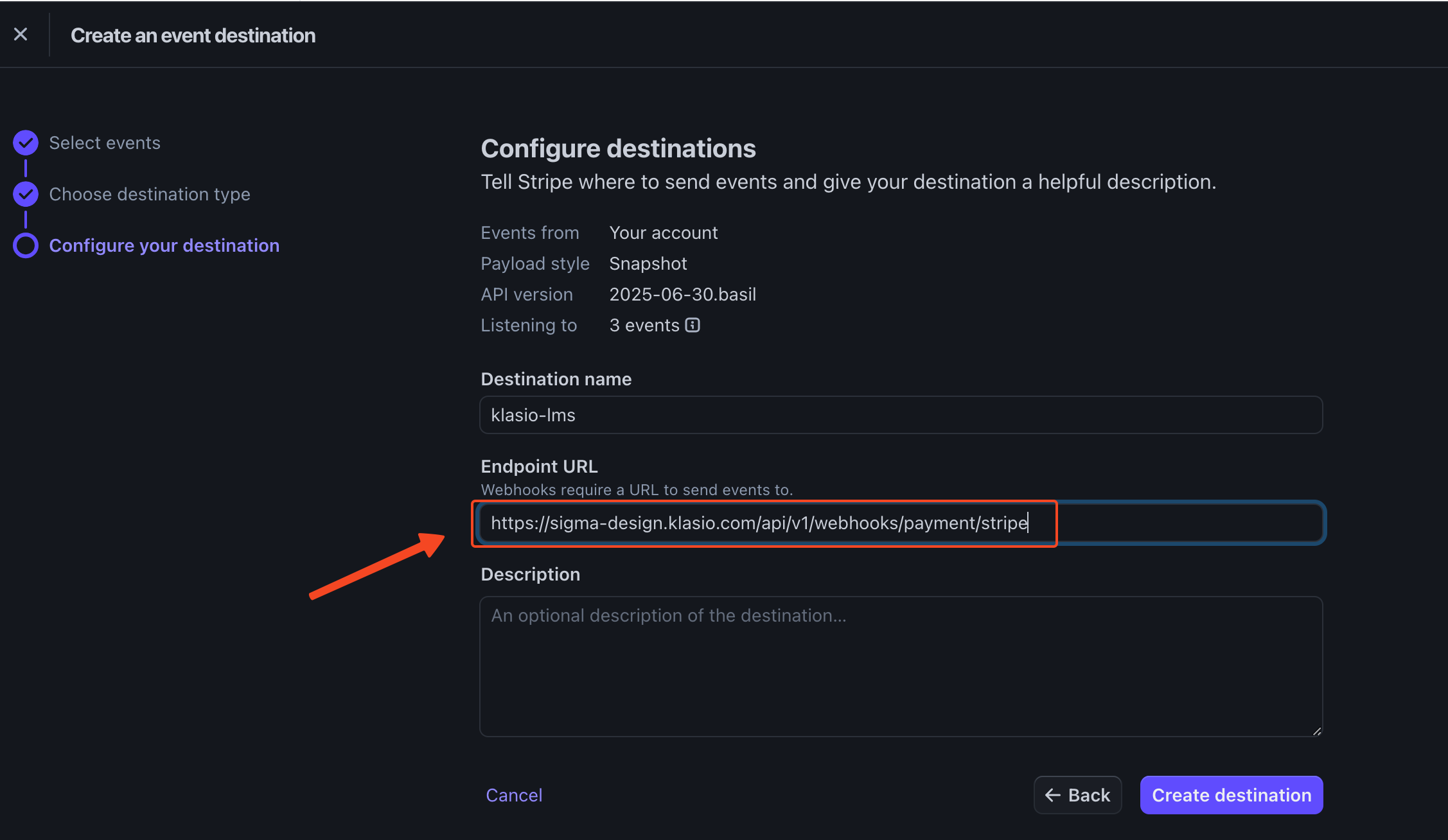Image resolution: width=1448 pixels, height=840 pixels.
Task: Click Cancel to abandon destination setup
Action: tap(513, 795)
